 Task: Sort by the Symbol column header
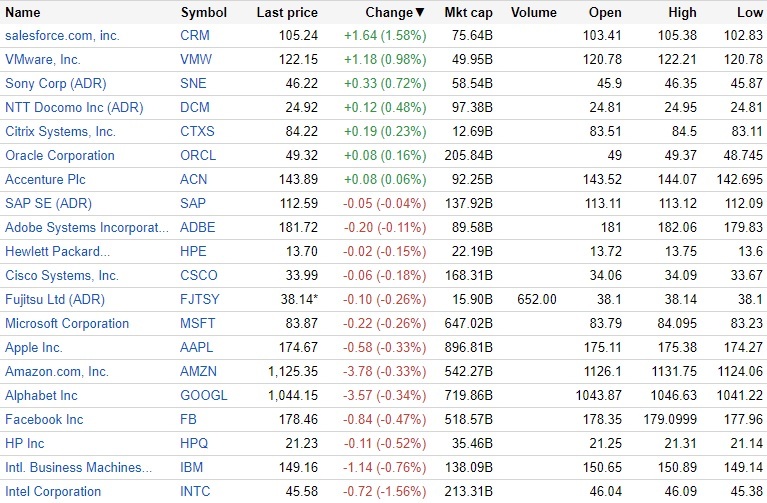click(203, 13)
